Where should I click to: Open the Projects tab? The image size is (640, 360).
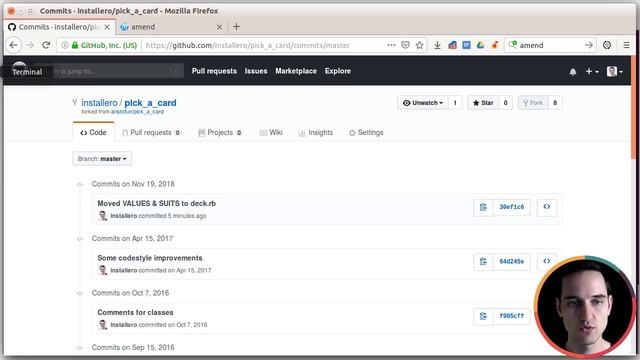[220, 133]
